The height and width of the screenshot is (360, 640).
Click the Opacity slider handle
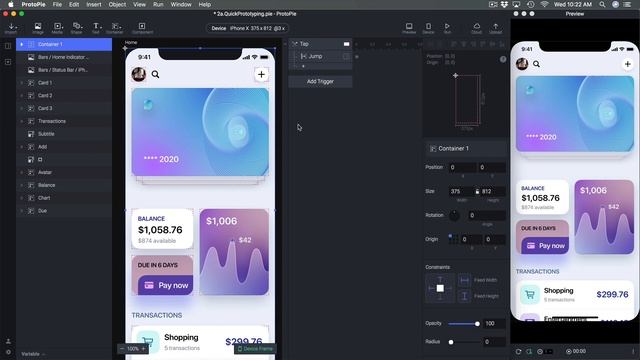pyautogui.click(x=477, y=324)
